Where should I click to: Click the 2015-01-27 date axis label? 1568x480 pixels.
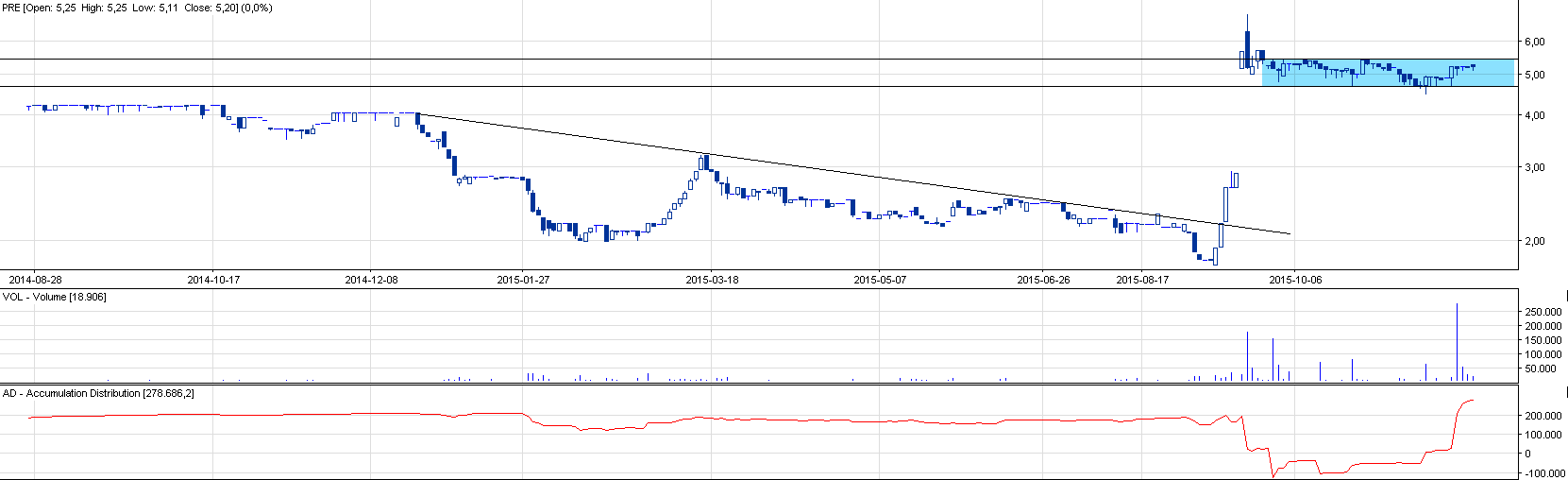click(523, 280)
